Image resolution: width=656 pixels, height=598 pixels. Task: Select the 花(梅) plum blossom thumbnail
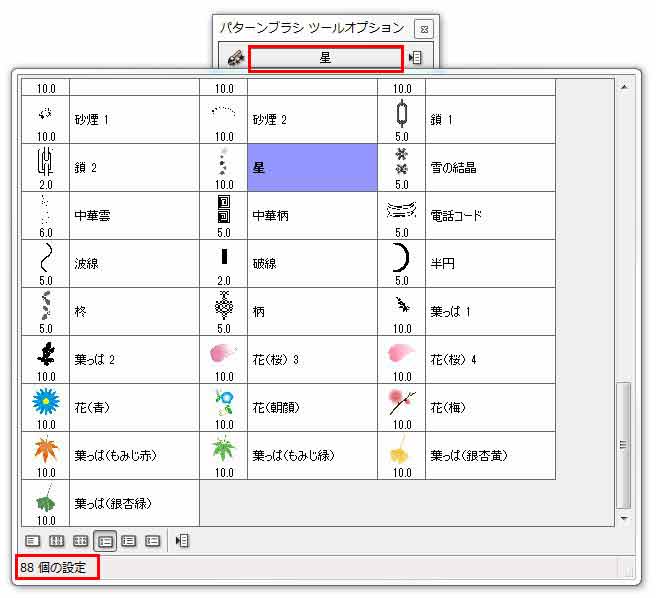coord(402,402)
